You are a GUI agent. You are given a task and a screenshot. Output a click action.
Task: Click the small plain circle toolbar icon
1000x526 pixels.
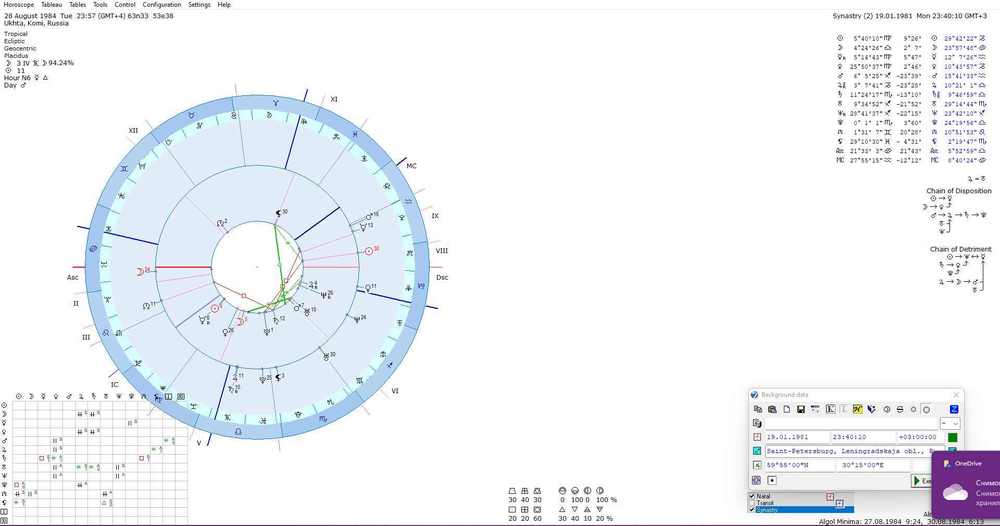(913, 409)
